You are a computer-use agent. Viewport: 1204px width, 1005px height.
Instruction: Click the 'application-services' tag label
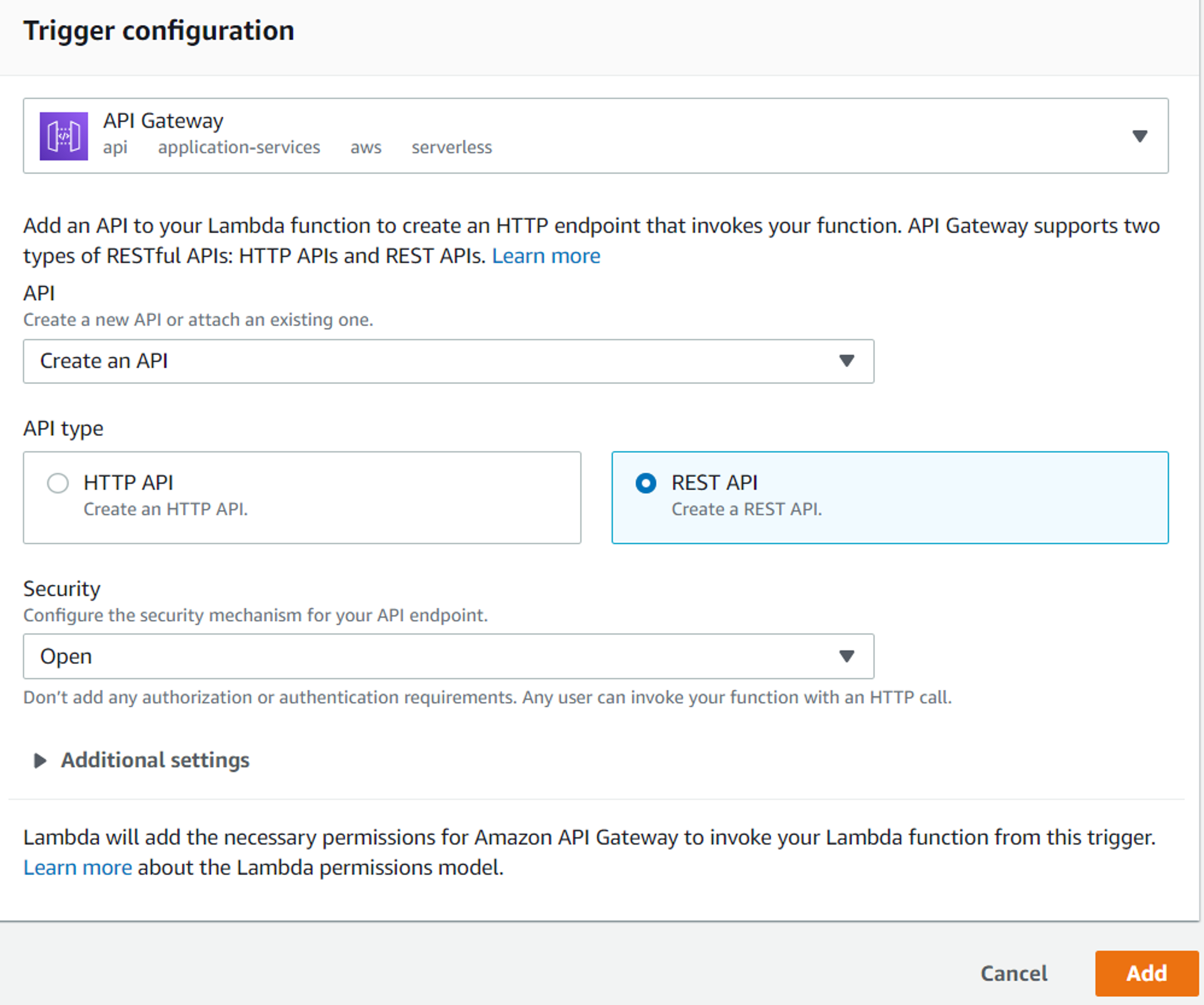[239, 147]
